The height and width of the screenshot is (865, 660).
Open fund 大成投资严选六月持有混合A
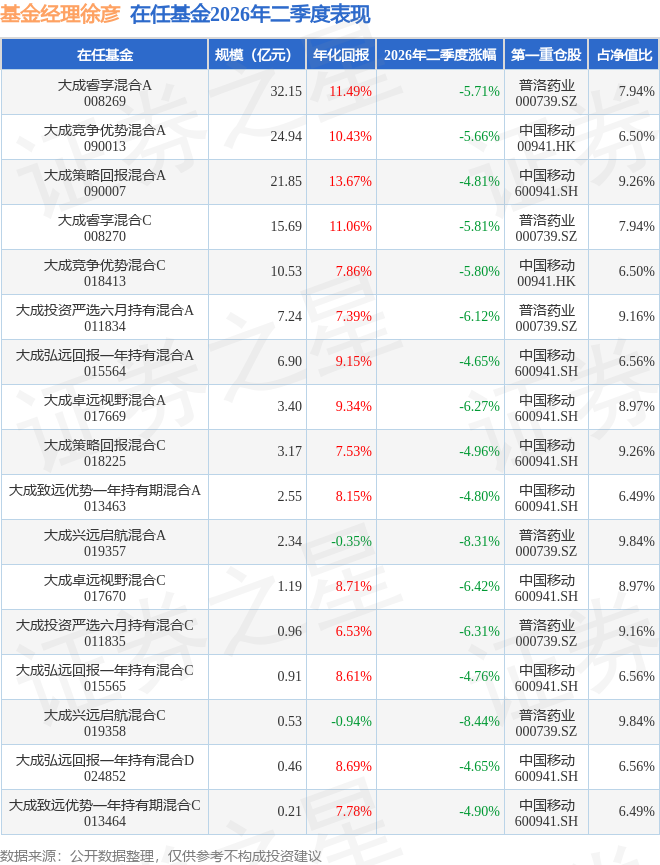pyautogui.click(x=105, y=318)
